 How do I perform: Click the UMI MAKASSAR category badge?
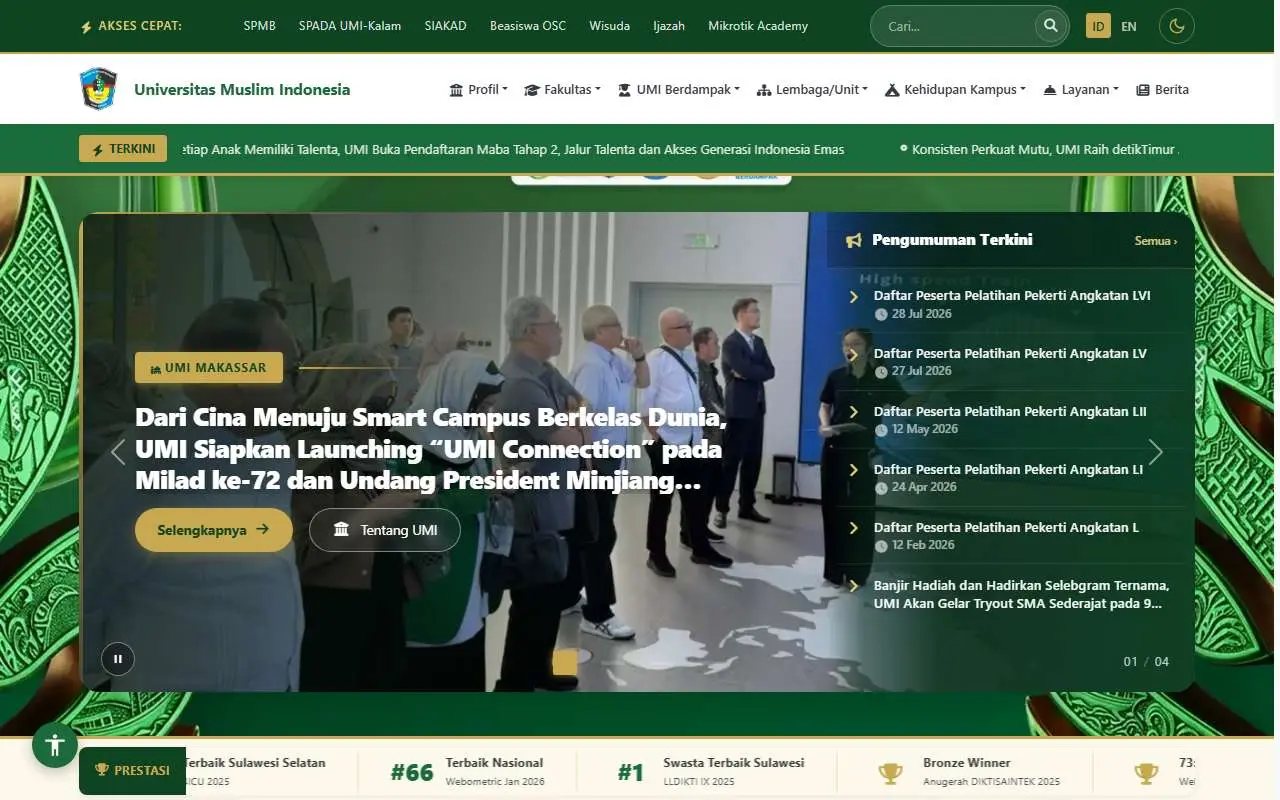coord(209,367)
